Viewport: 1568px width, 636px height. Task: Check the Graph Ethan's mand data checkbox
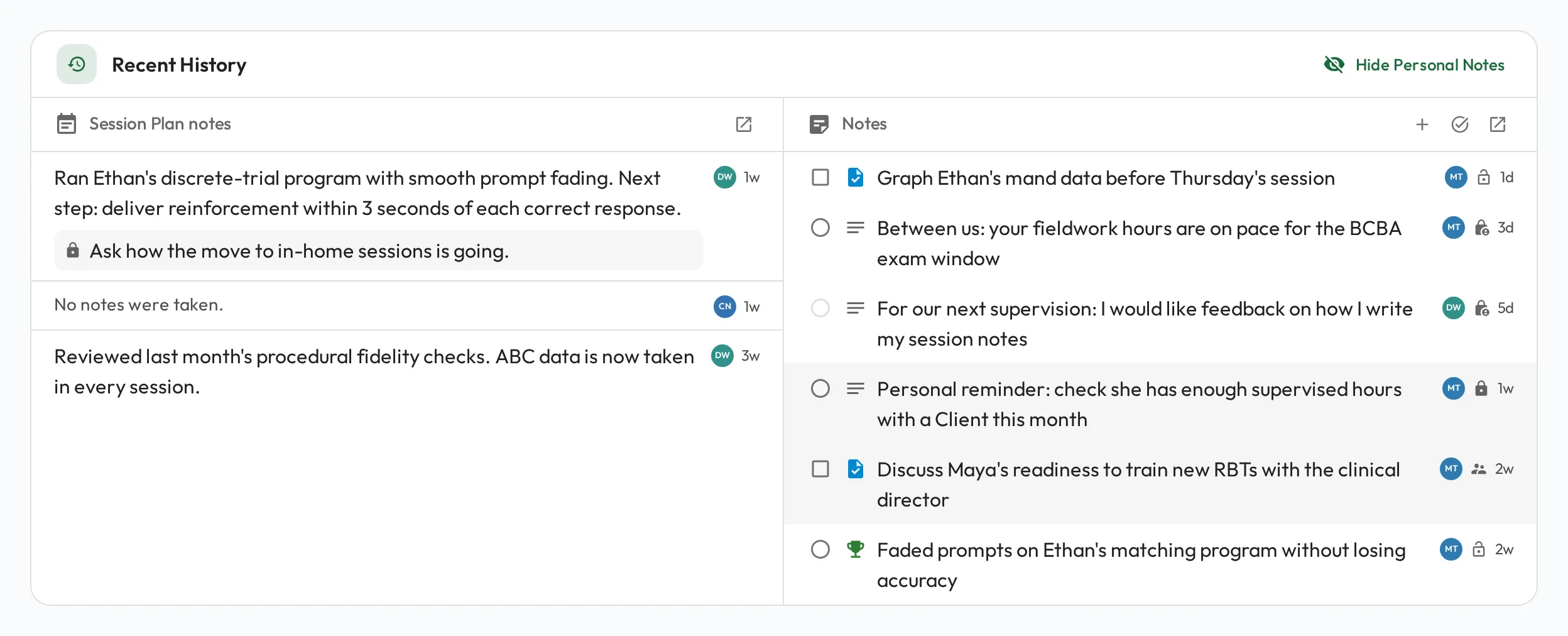click(820, 177)
